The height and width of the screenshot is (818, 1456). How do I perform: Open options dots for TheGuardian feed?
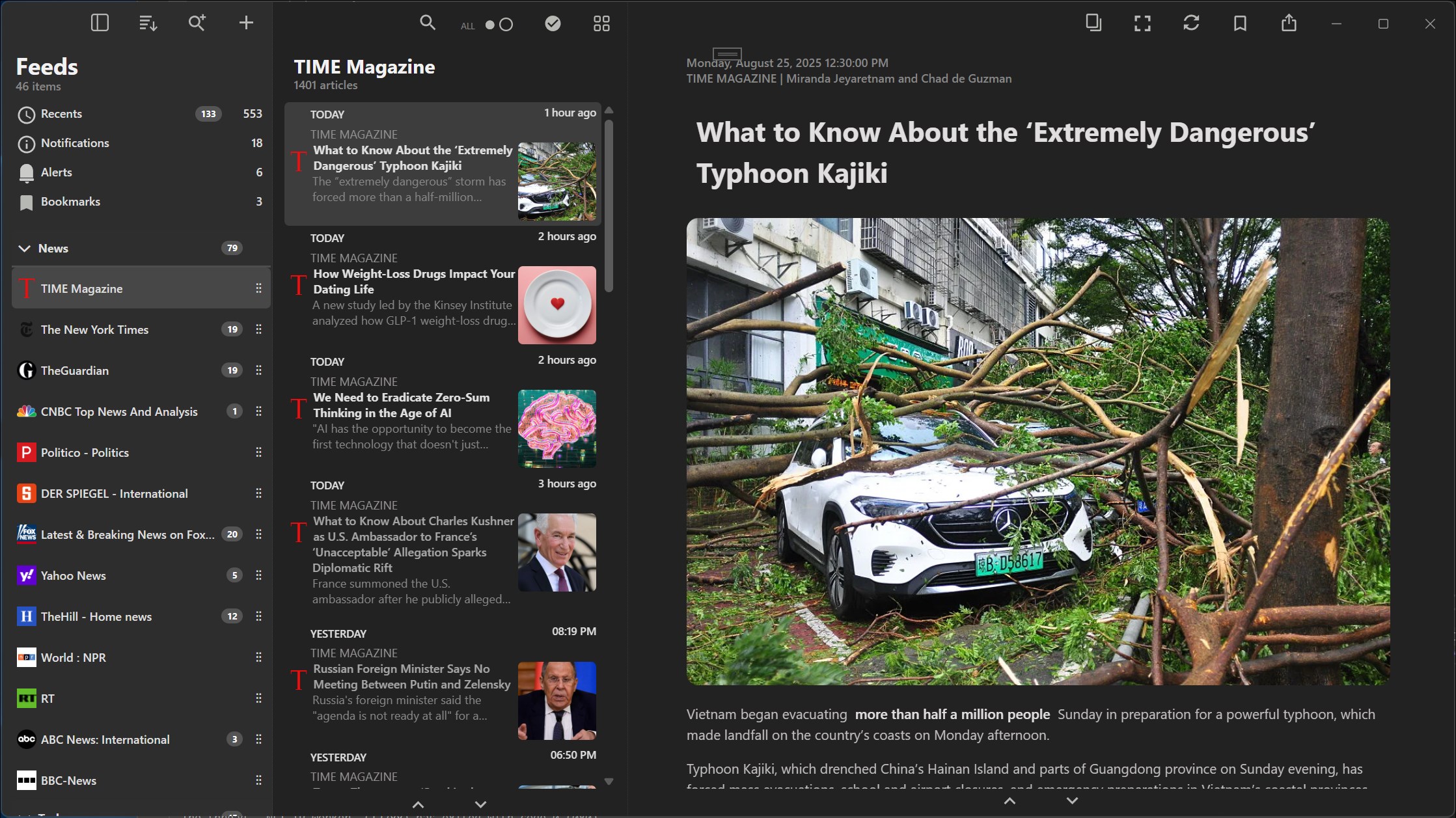coord(258,370)
